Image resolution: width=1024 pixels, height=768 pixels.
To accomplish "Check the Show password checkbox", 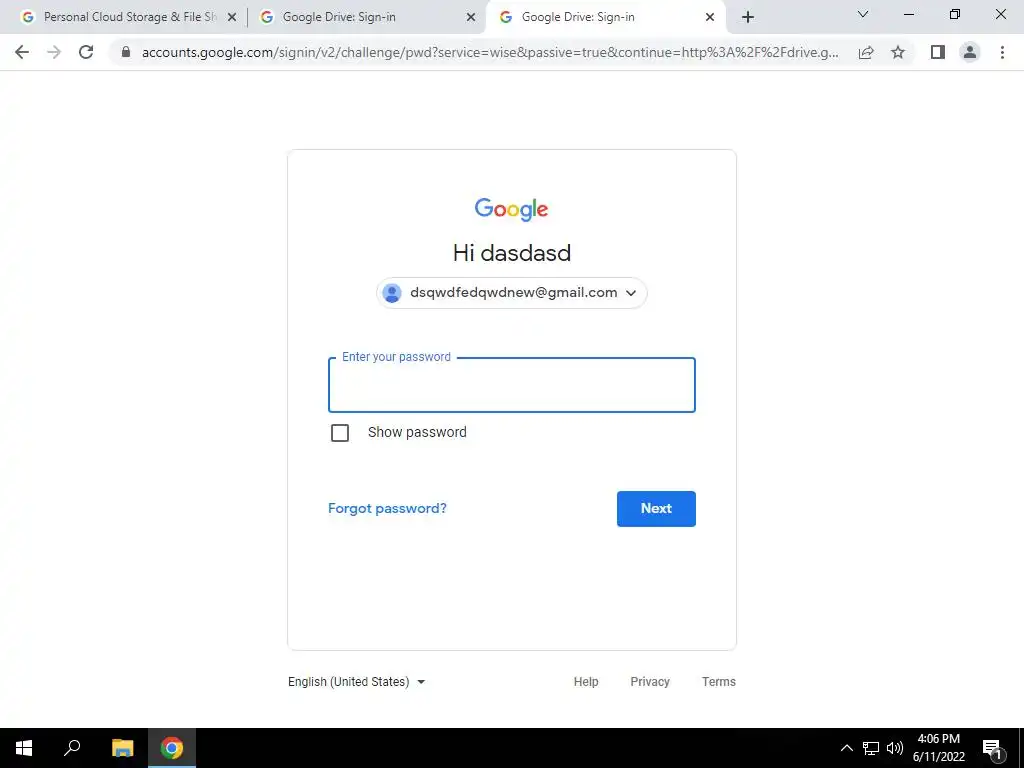I will (x=340, y=432).
